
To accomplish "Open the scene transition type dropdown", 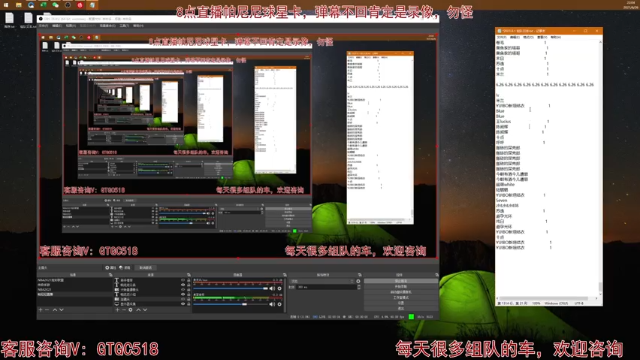I will [322, 281].
